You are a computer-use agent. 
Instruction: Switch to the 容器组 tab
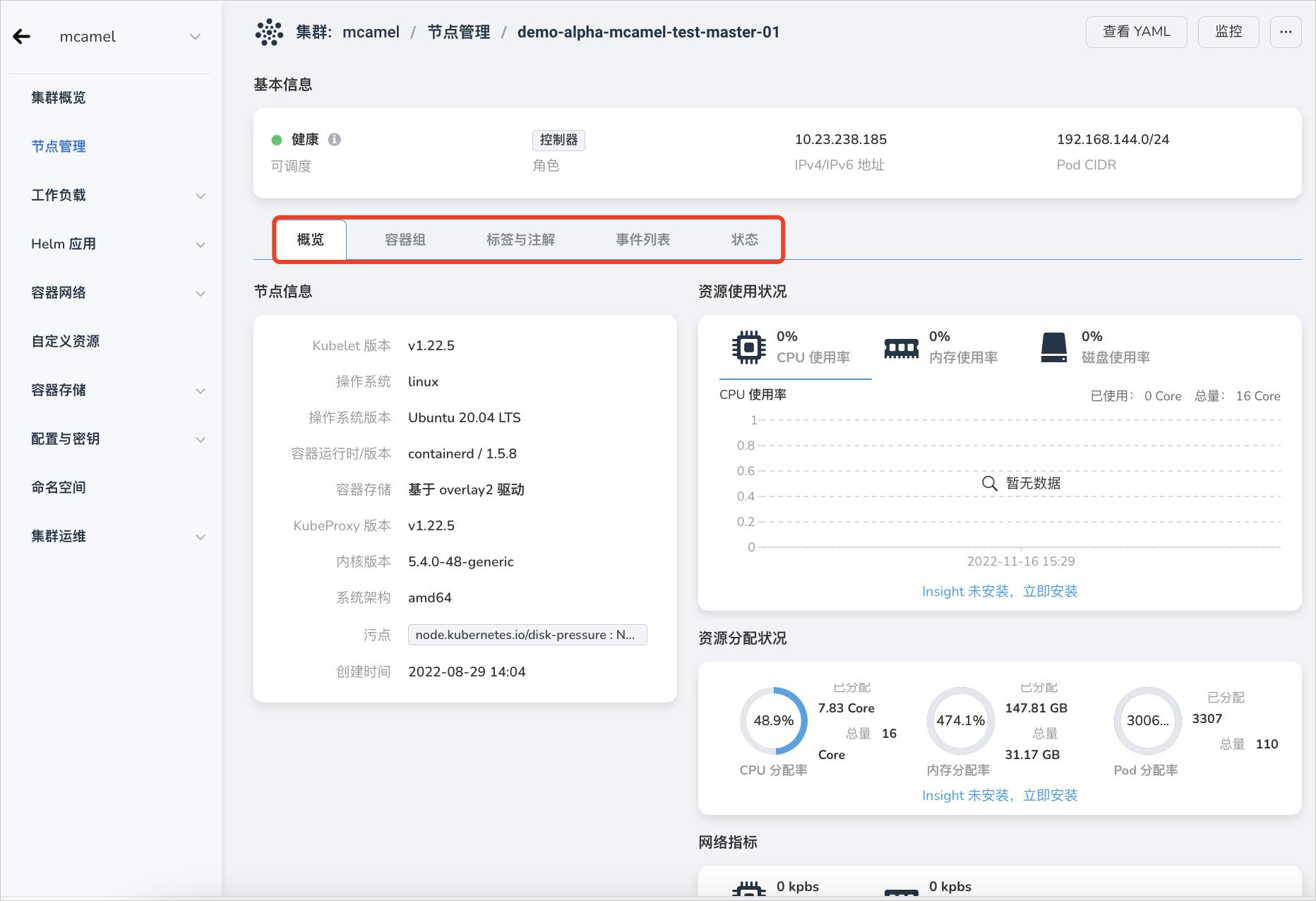tap(405, 240)
